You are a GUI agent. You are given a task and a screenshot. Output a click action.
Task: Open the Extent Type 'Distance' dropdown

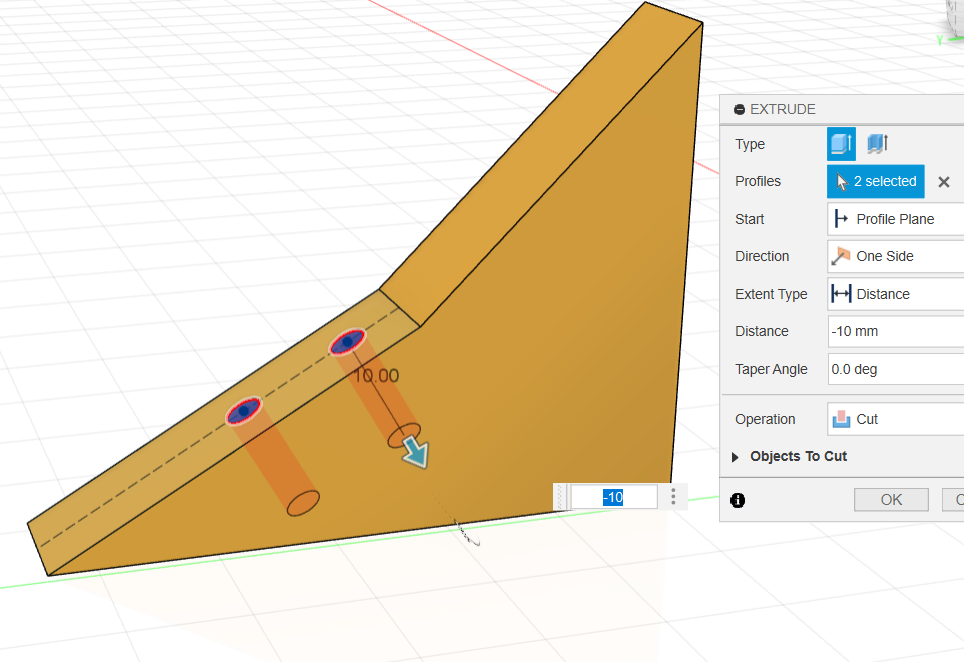(895, 294)
